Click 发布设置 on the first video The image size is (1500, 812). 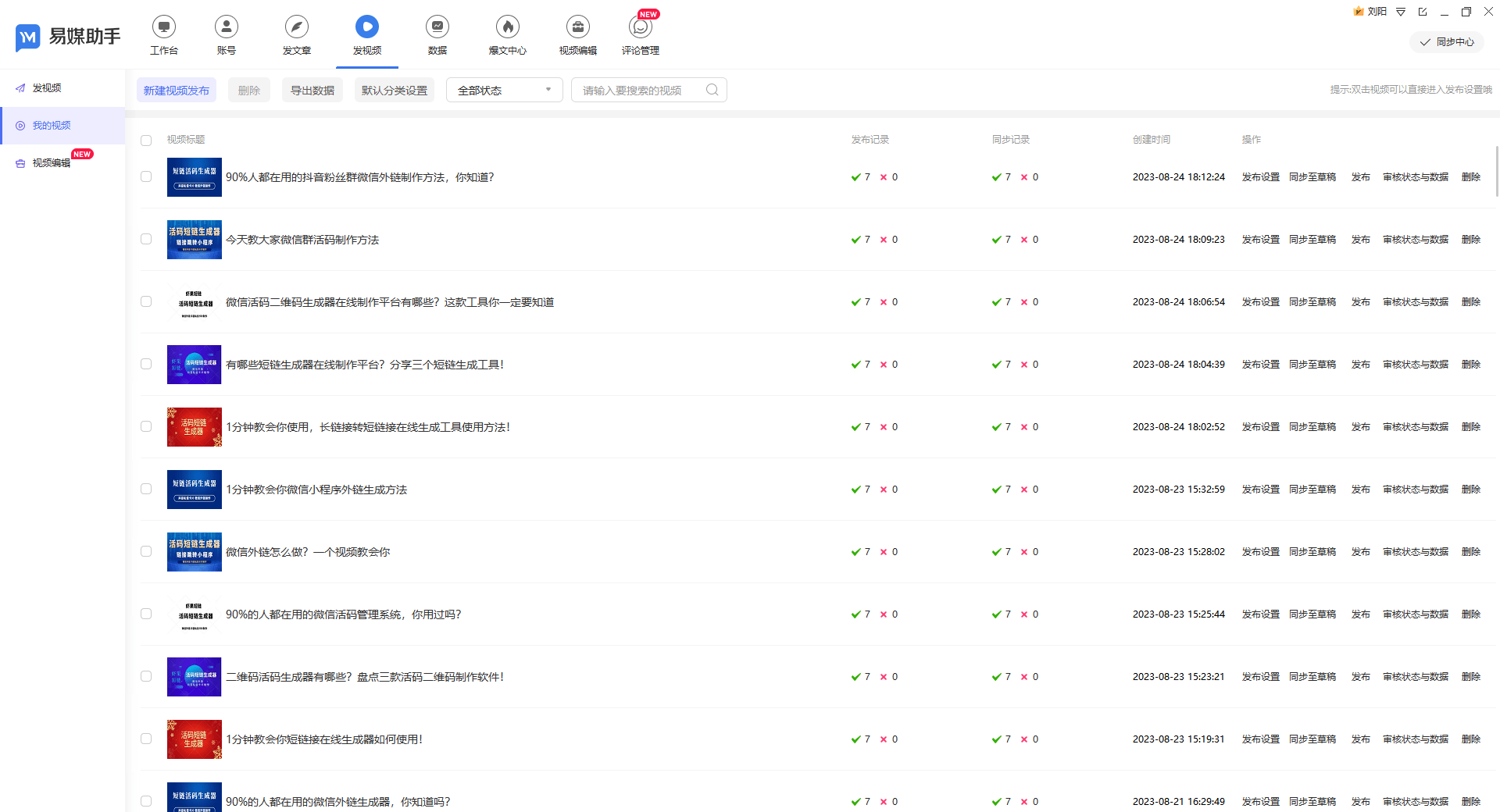tap(1259, 176)
